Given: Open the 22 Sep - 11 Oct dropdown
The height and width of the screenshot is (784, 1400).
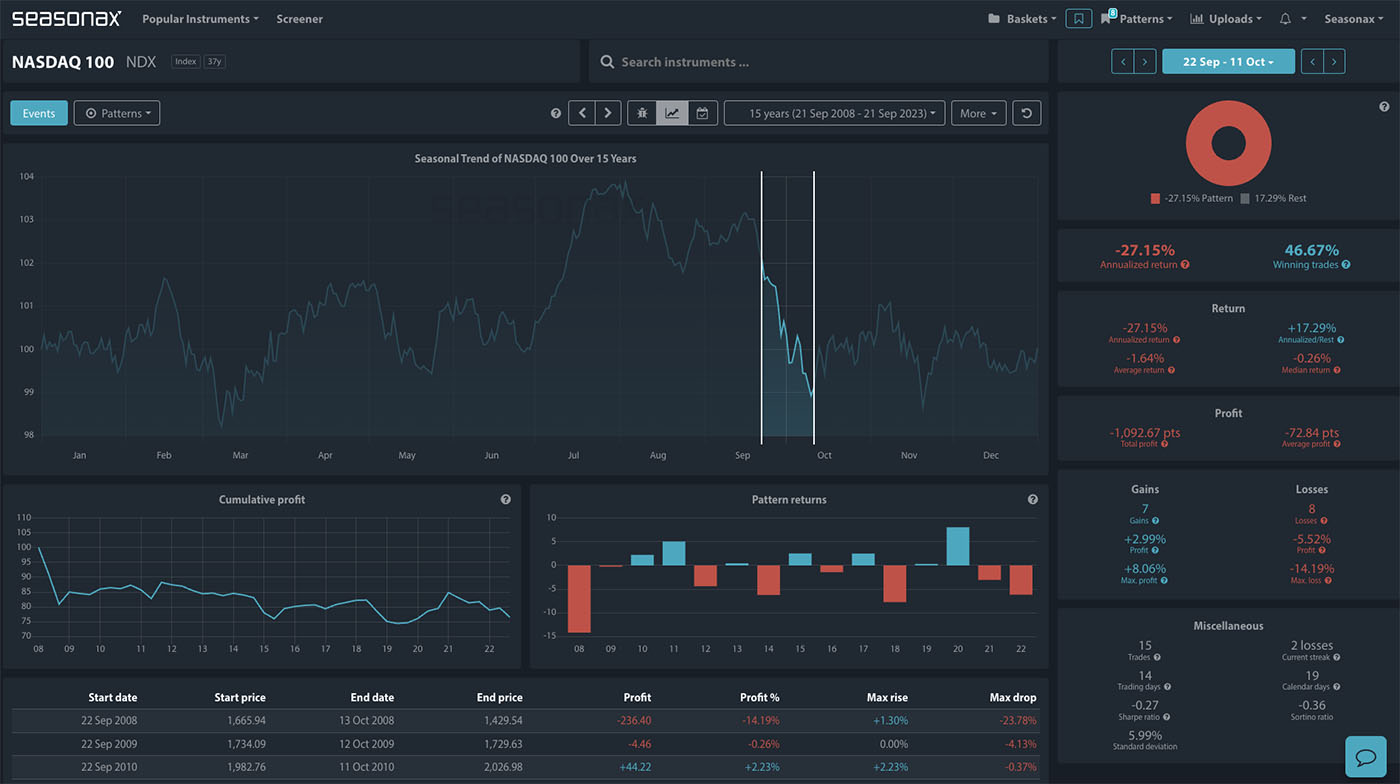Looking at the screenshot, I should click(x=1228, y=62).
